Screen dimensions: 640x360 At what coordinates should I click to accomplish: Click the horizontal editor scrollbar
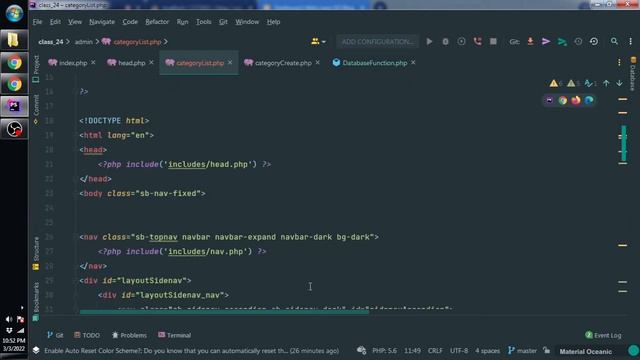[224, 312]
